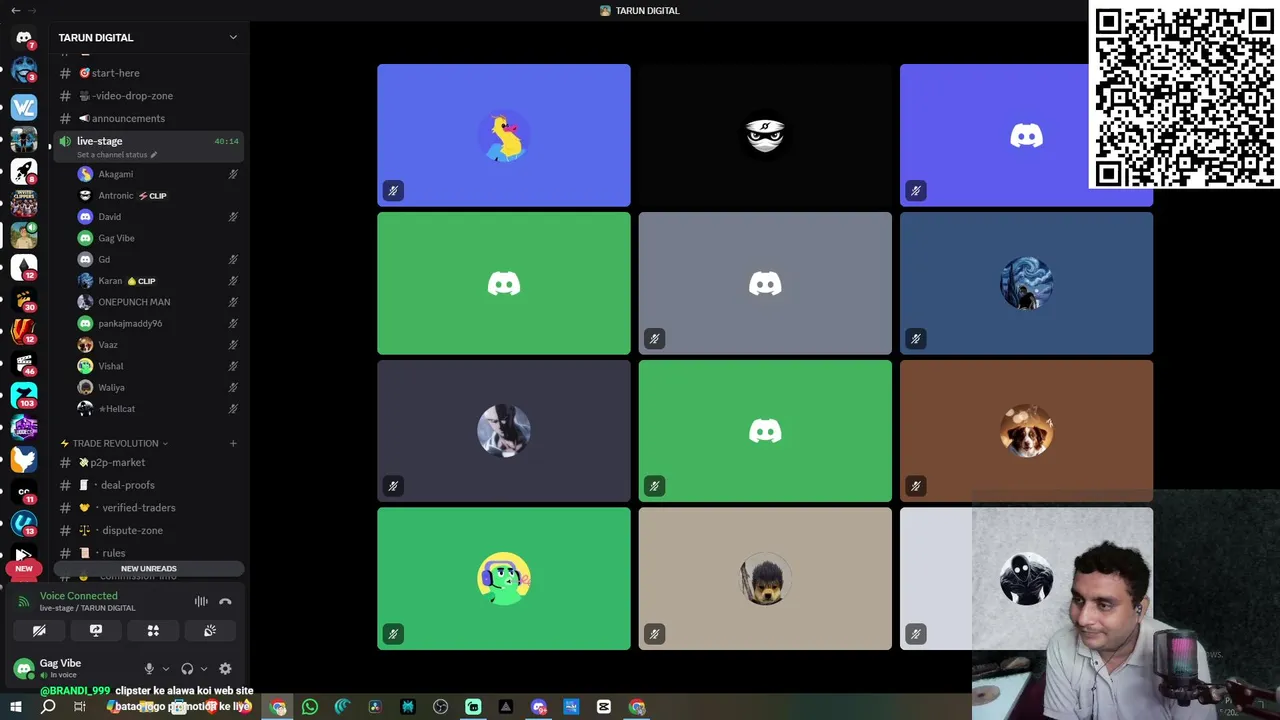Select ONEPUNCH MAN in voice member list
Screen dimensions: 1280x720
158,302
